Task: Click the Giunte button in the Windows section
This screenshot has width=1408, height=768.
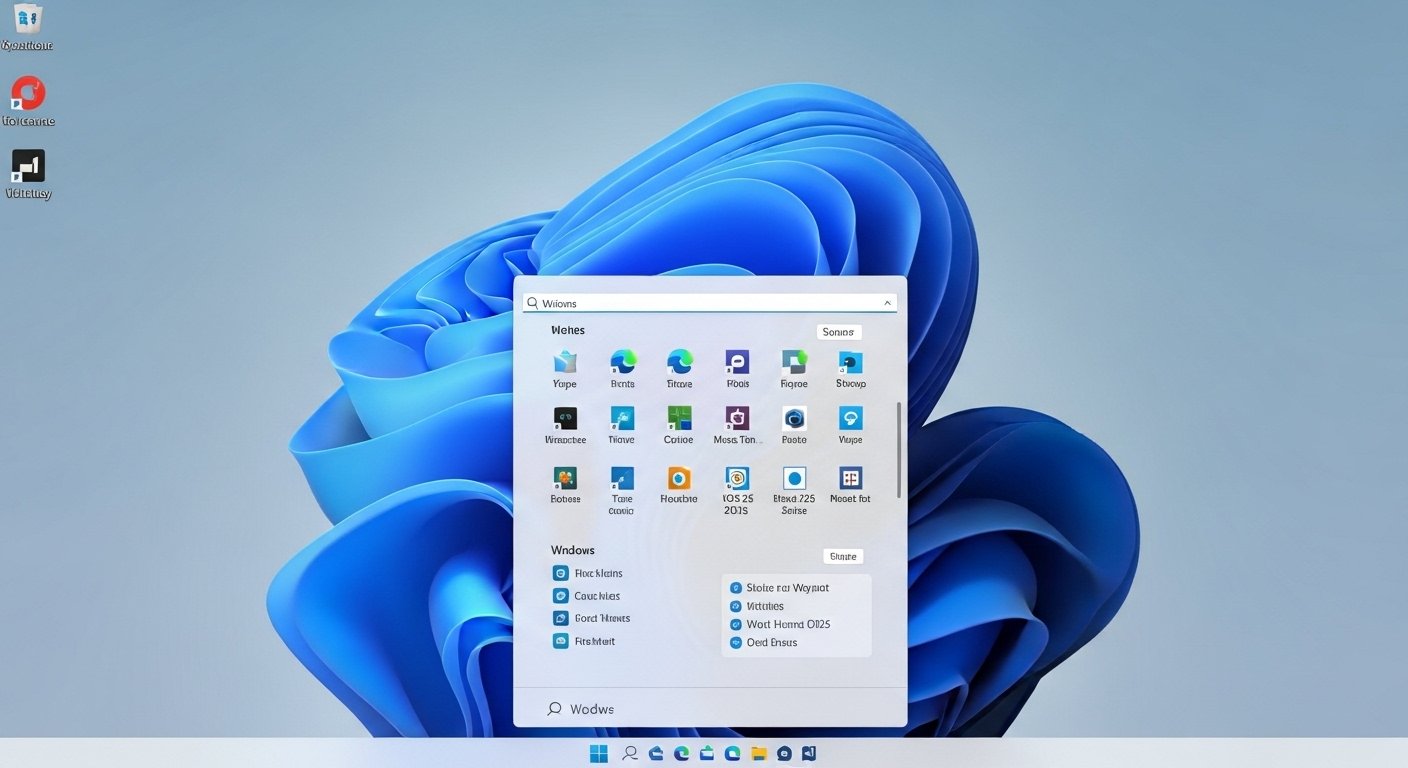Action: tap(843, 556)
